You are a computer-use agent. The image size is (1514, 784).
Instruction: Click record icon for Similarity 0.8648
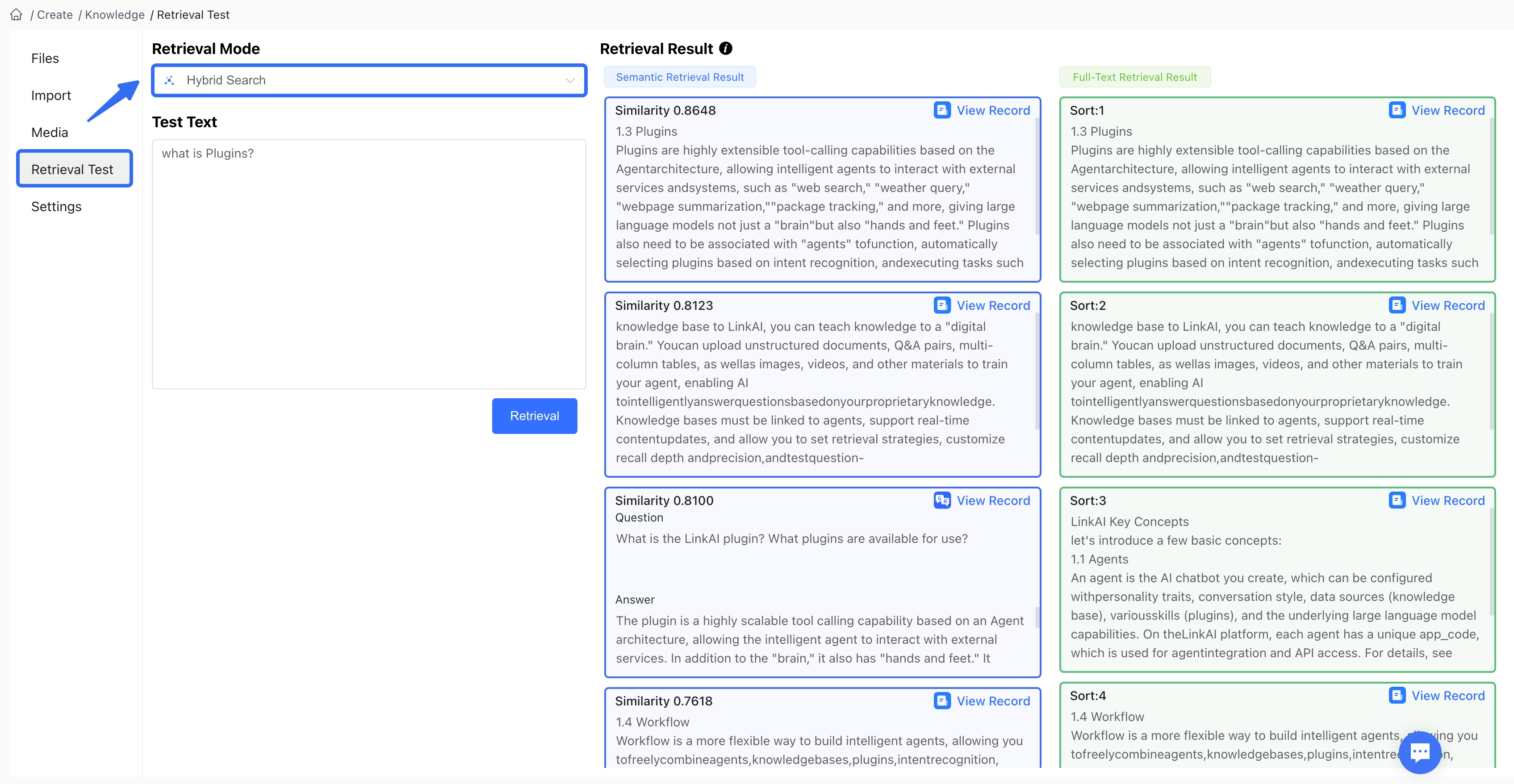pos(942,110)
